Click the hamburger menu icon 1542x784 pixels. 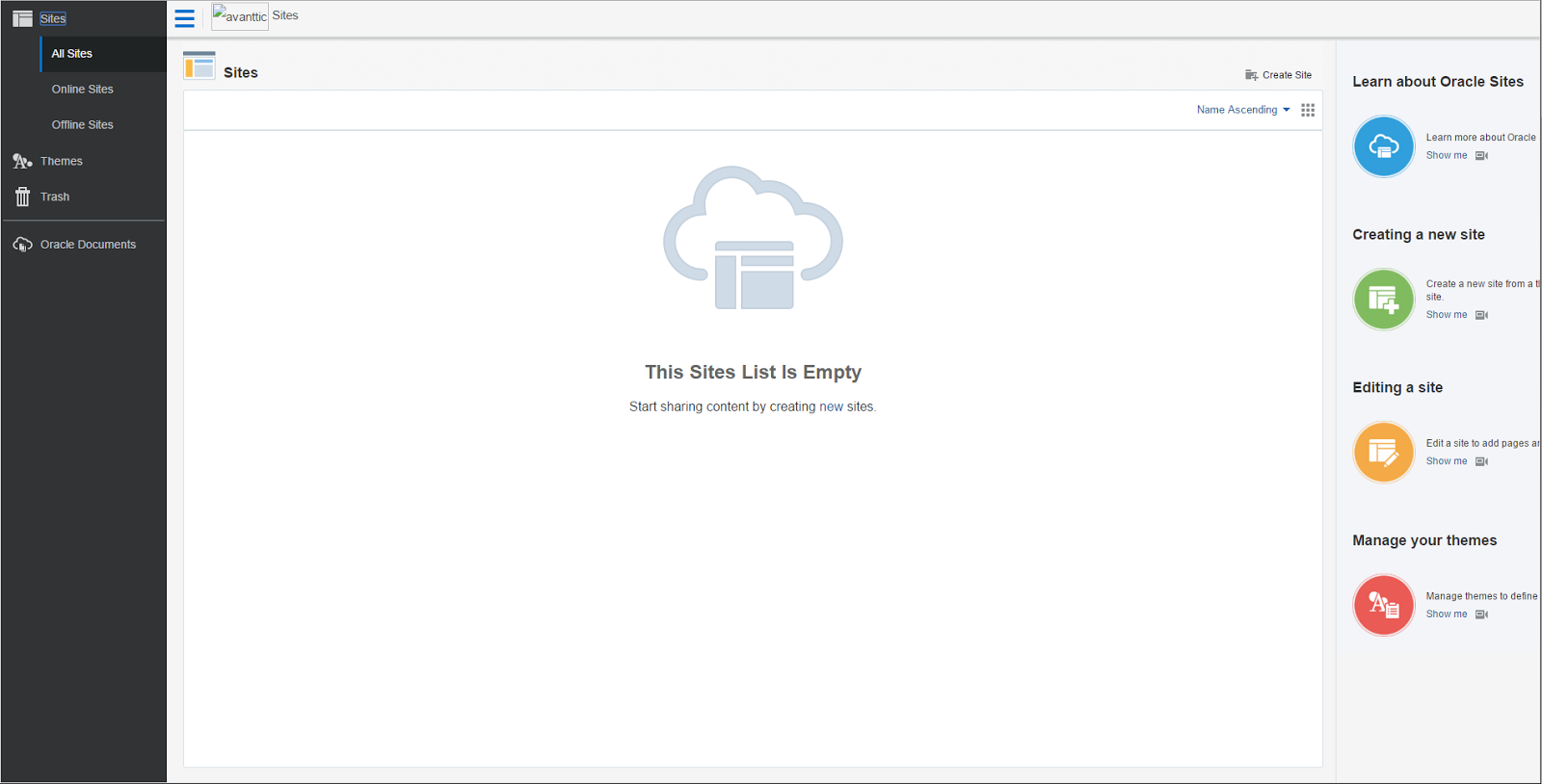pyautogui.click(x=184, y=18)
